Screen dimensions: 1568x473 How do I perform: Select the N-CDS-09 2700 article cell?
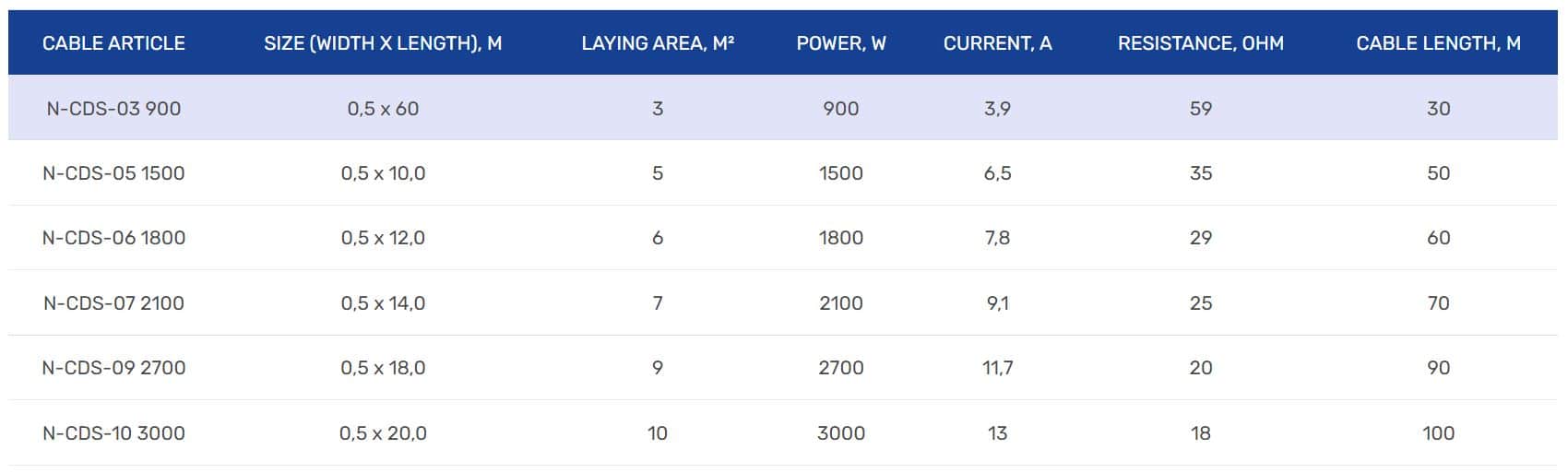click(x=113, y=368)
